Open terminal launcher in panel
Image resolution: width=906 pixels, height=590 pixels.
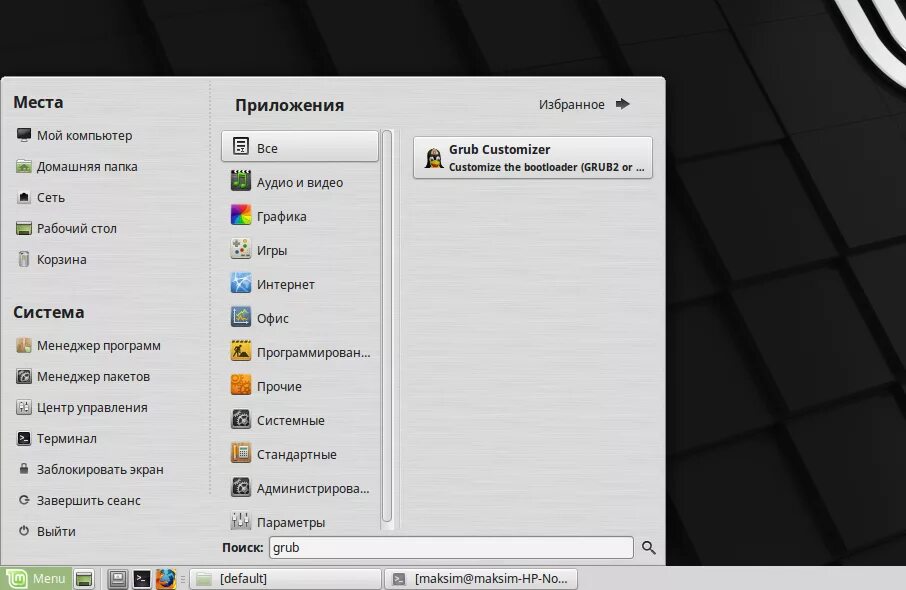point(142,578)
